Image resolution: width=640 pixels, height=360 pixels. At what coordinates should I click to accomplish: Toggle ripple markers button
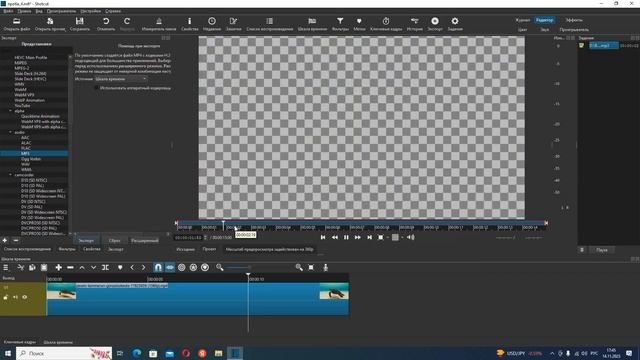point(205,267)
